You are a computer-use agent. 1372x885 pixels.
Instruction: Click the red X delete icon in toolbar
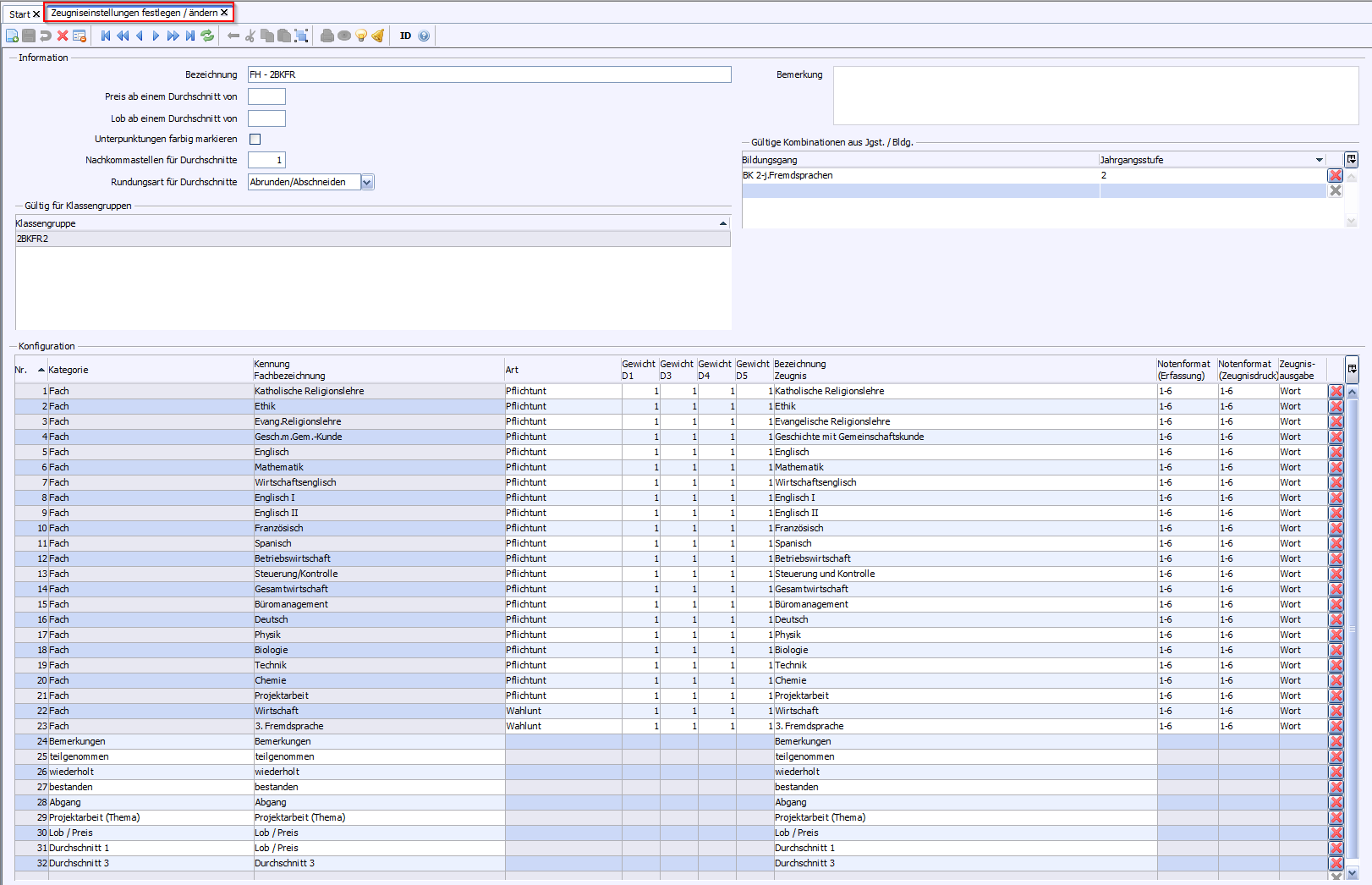(63, 36)
